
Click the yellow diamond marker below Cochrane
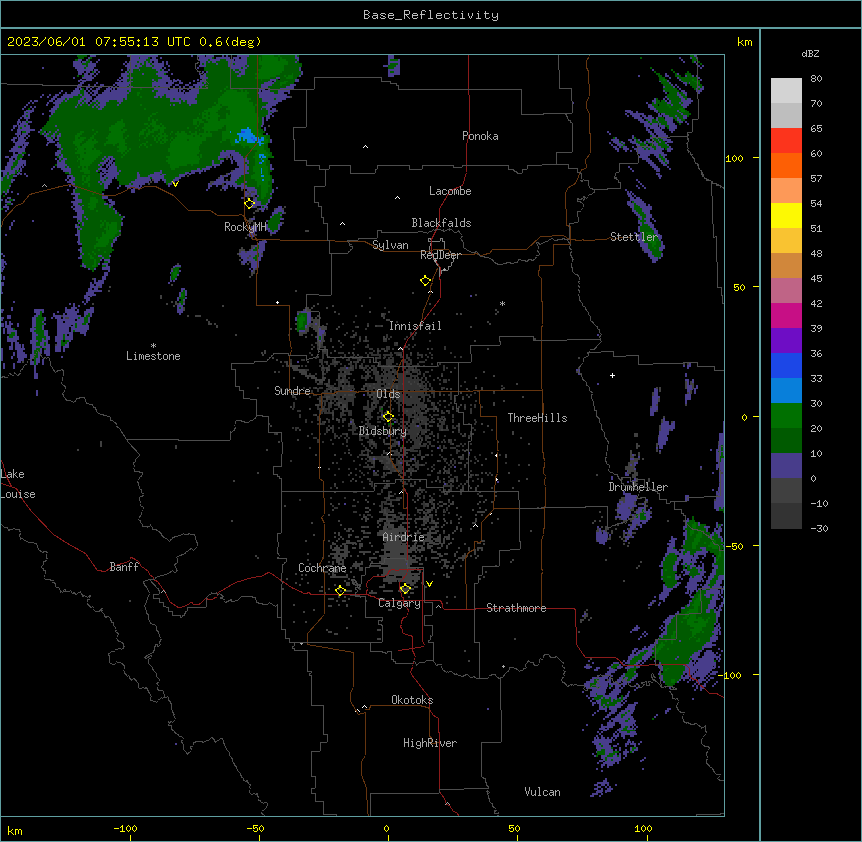tap(340, 590)
